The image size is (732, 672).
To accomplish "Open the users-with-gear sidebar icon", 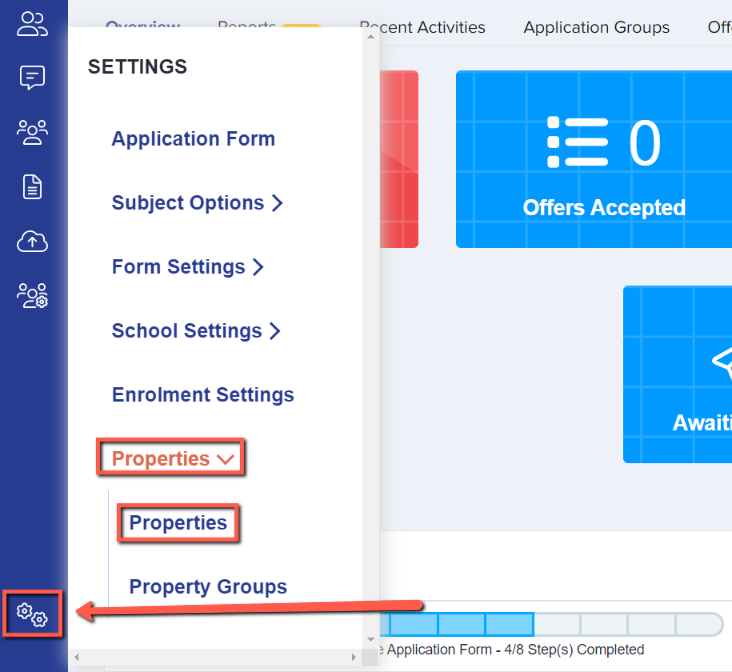I will [x=33, y=295].
